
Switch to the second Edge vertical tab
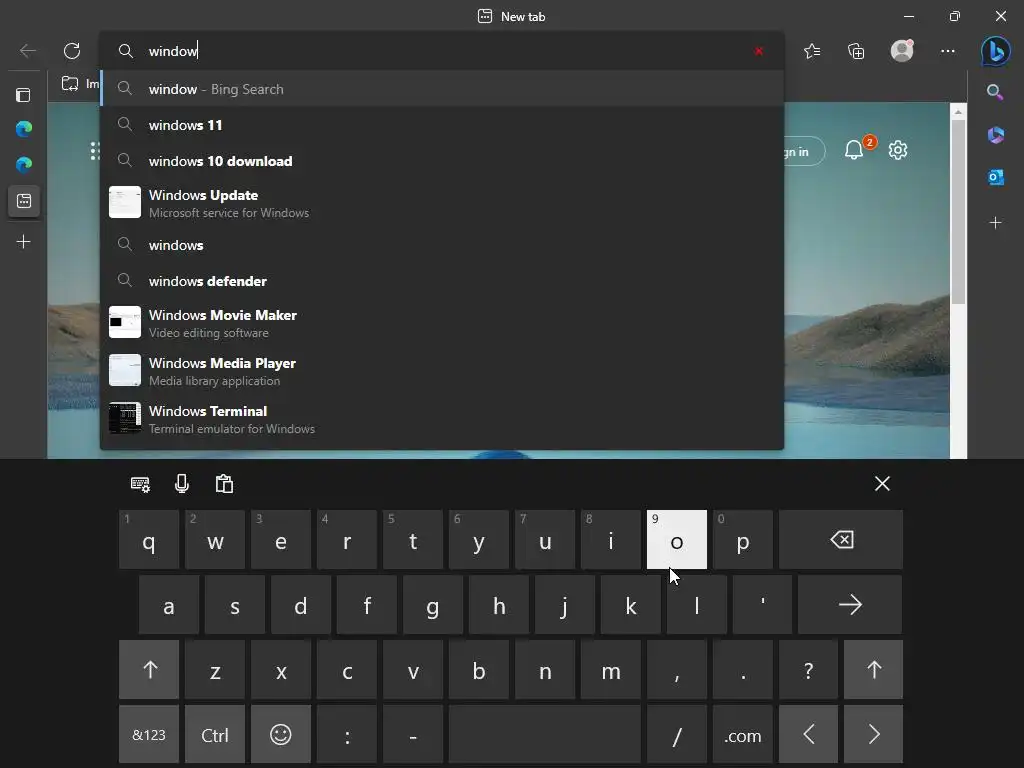pos(24,165)
